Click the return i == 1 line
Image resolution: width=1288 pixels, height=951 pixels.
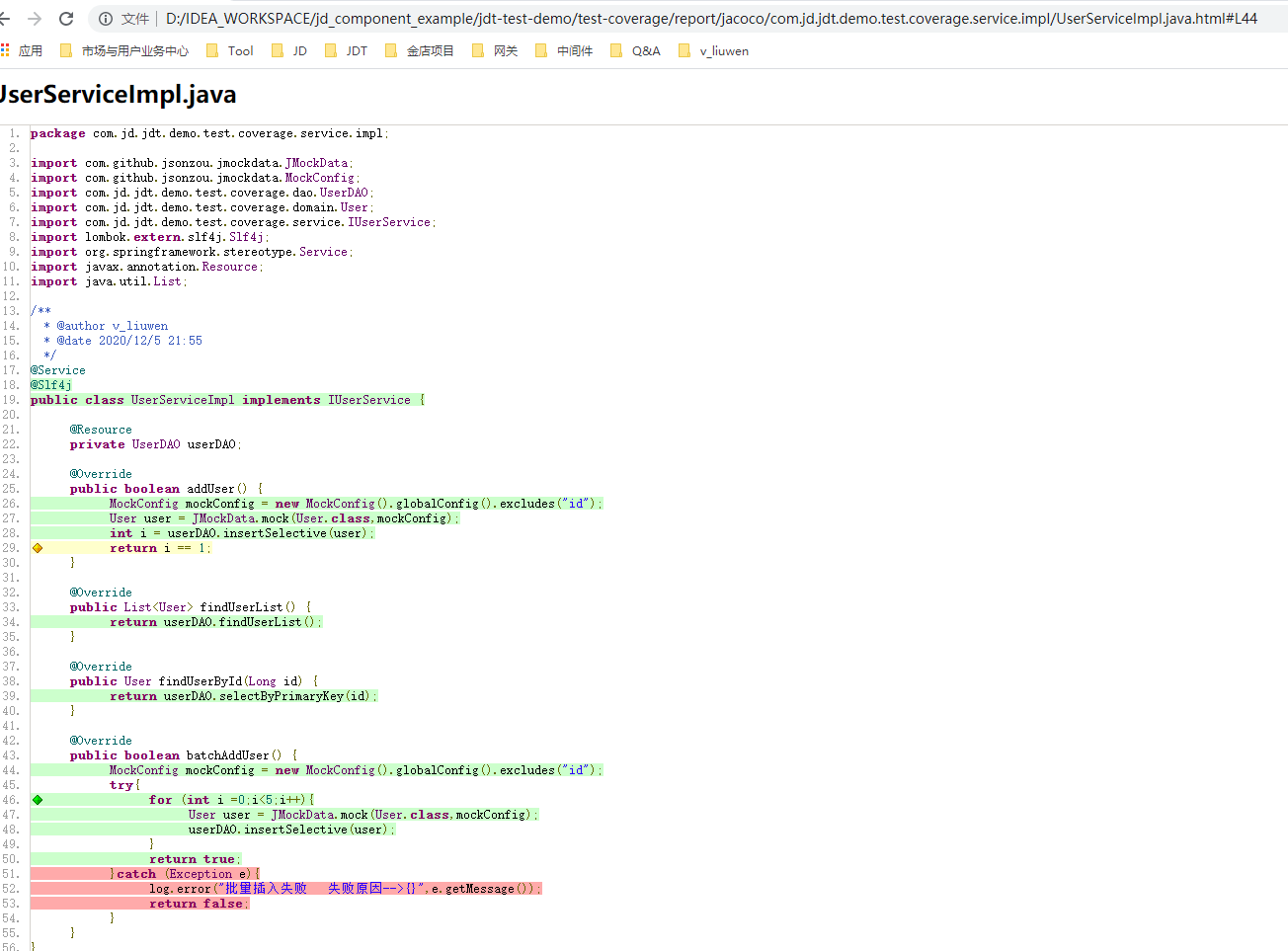point(161,548)
